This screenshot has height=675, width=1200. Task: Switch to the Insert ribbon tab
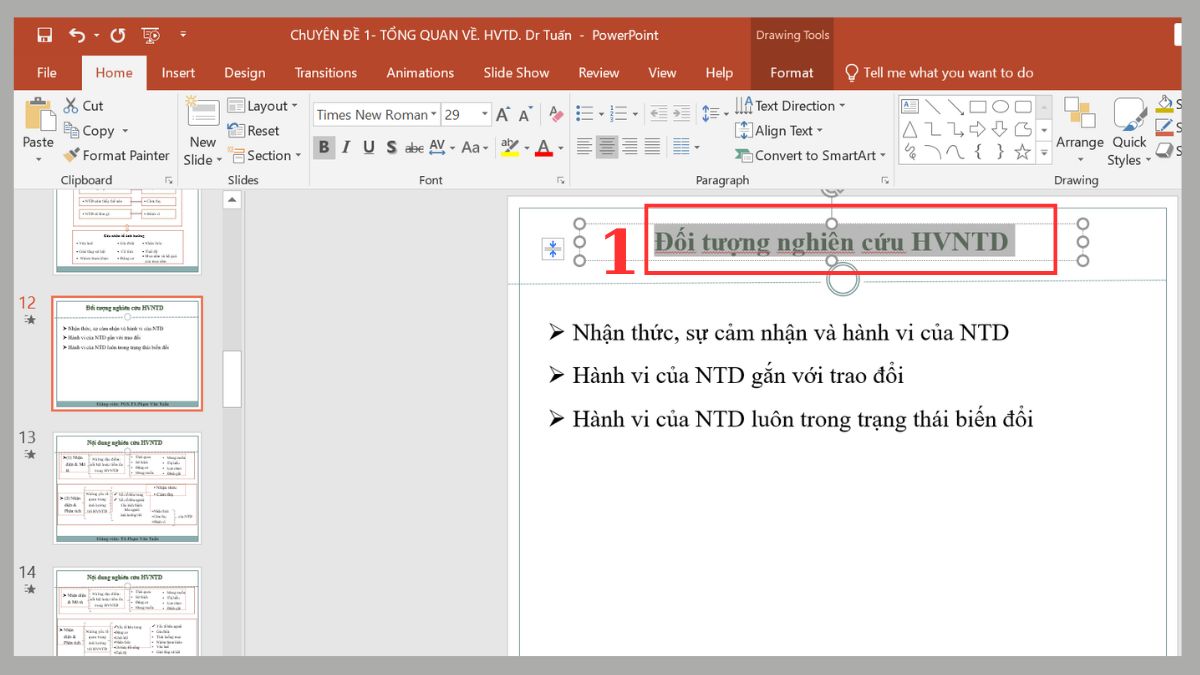click(x=178, y=72)
